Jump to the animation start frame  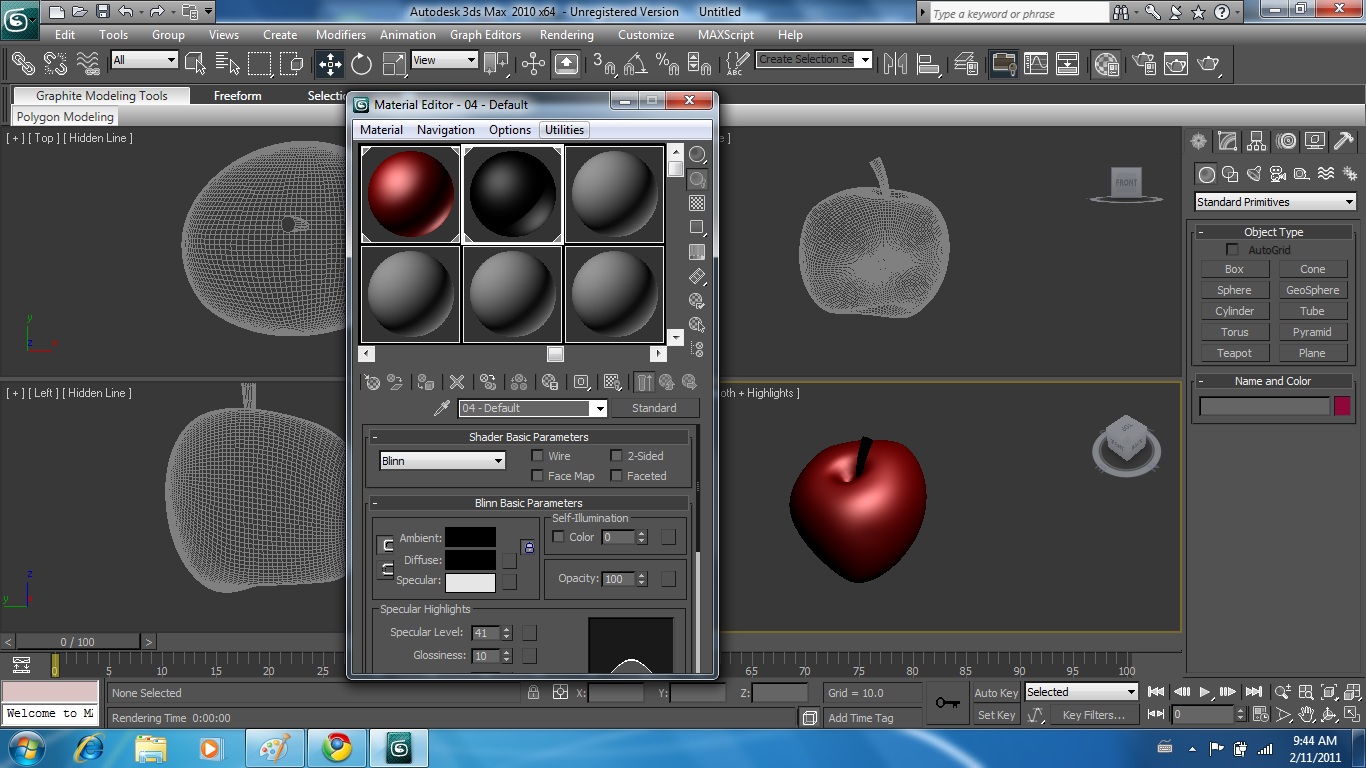coord(1156,692)
